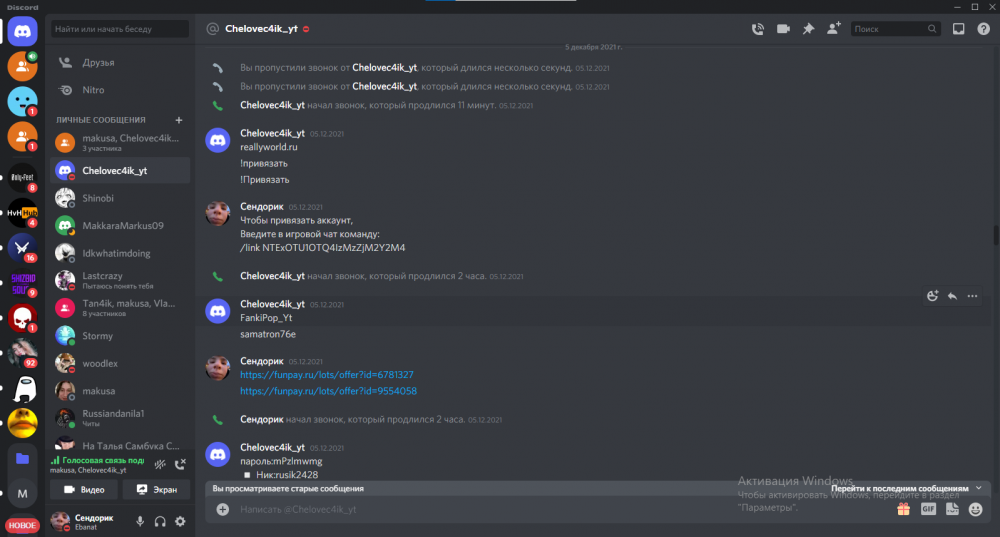Image resolution: width=1000 pixels, height=537 pixels.
Task: Open user settings gear
Action: click(x=180, y=522)
